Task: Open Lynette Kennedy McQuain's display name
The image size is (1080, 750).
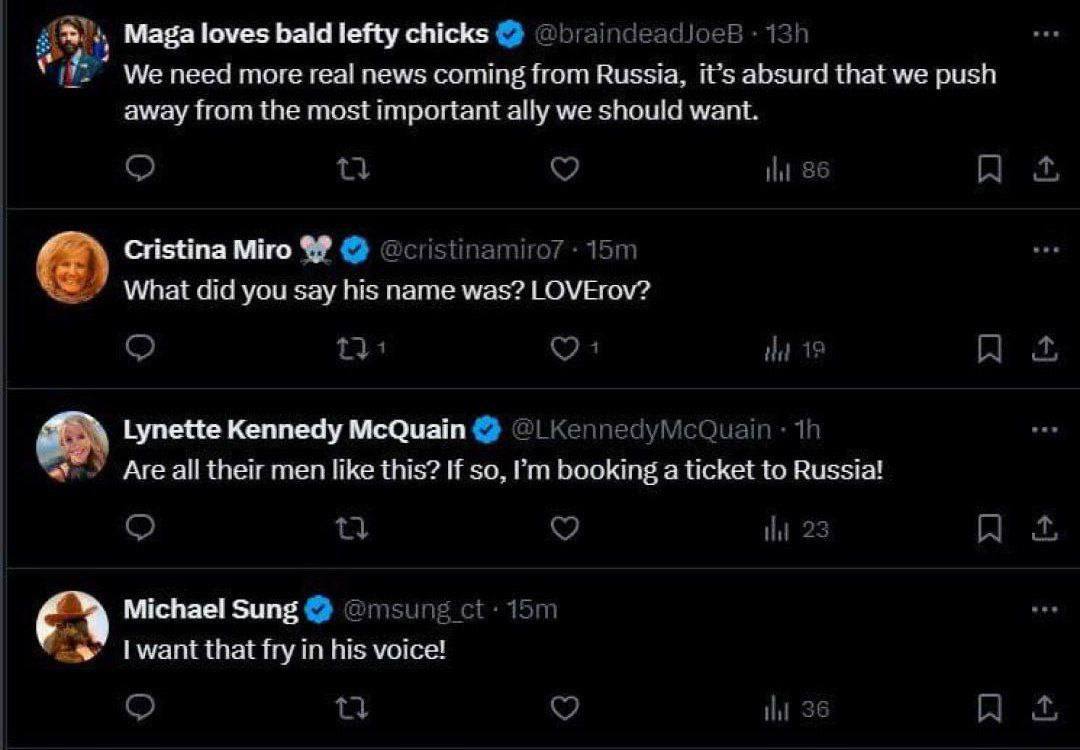Action: coord(294,430)
